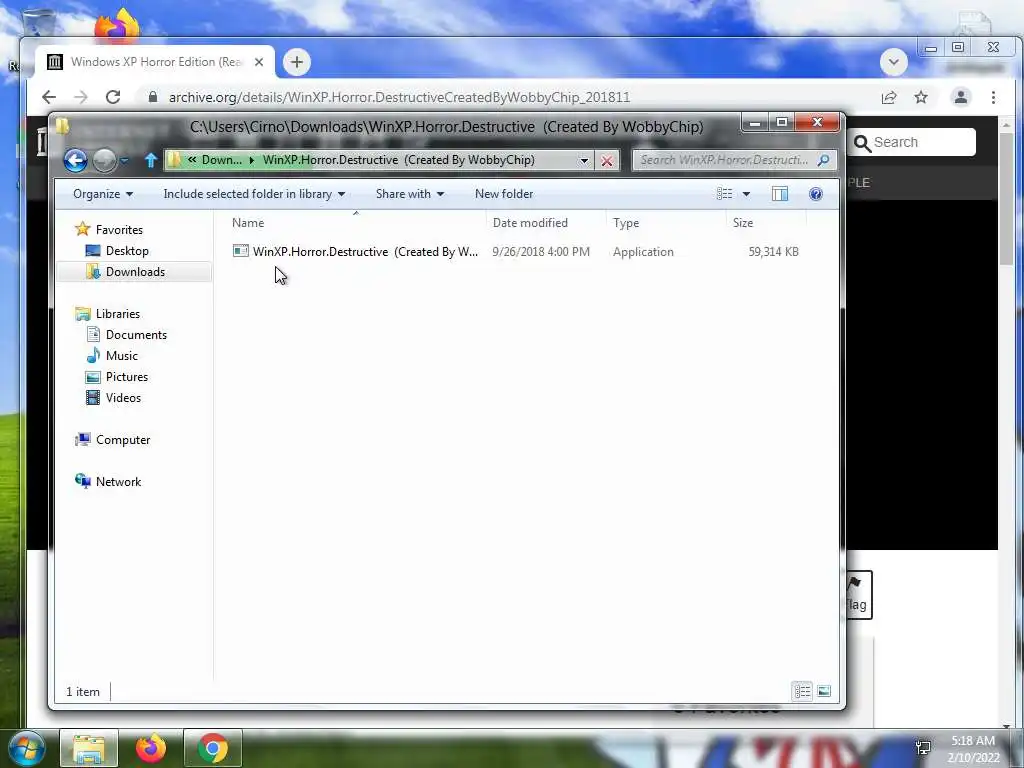Click the 59,314 KB size cell

pyautogui.click(x=773, y=252)
